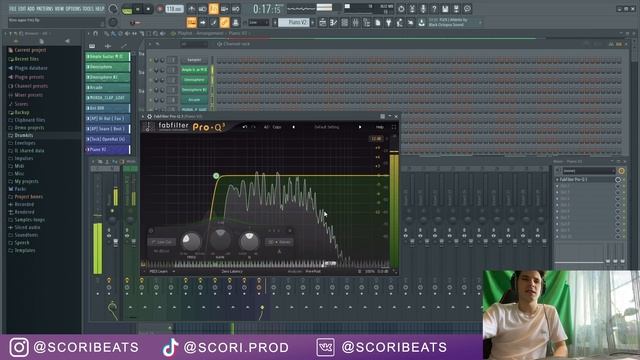The image size is (640, 360).
Task: Toggle multilink to controllers icon
Action: click(224, 22)
